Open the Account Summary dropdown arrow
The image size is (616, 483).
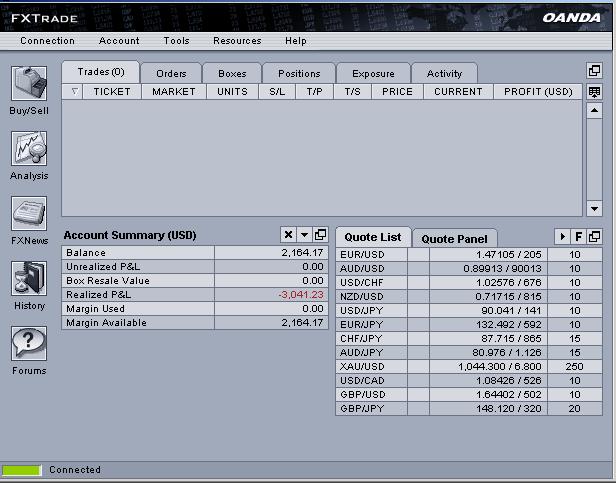304,235
